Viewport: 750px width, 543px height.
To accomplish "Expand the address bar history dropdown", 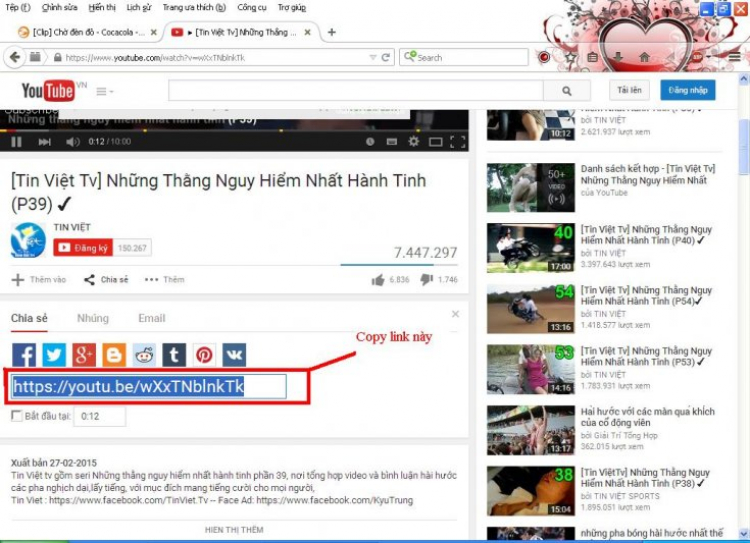I will (x=373, y=57).
